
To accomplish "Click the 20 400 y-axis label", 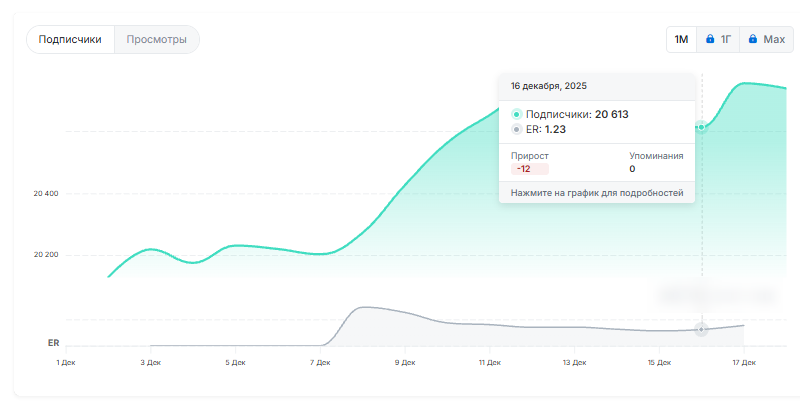I will [46, 193].
